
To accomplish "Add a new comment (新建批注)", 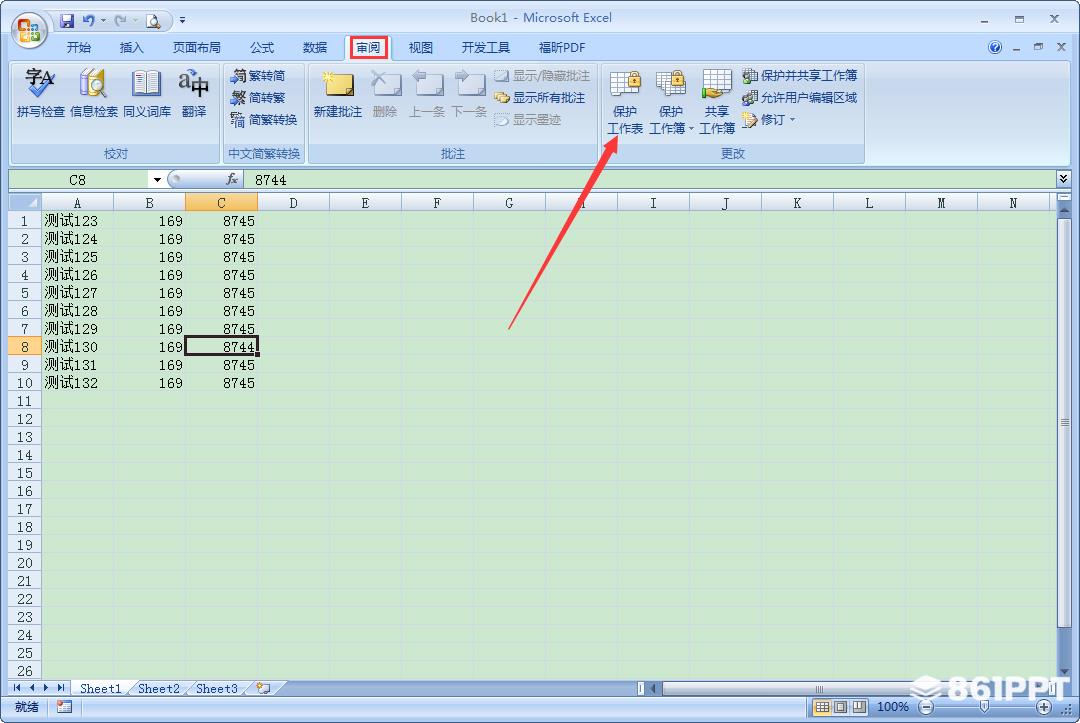I will tap(338, 94).
